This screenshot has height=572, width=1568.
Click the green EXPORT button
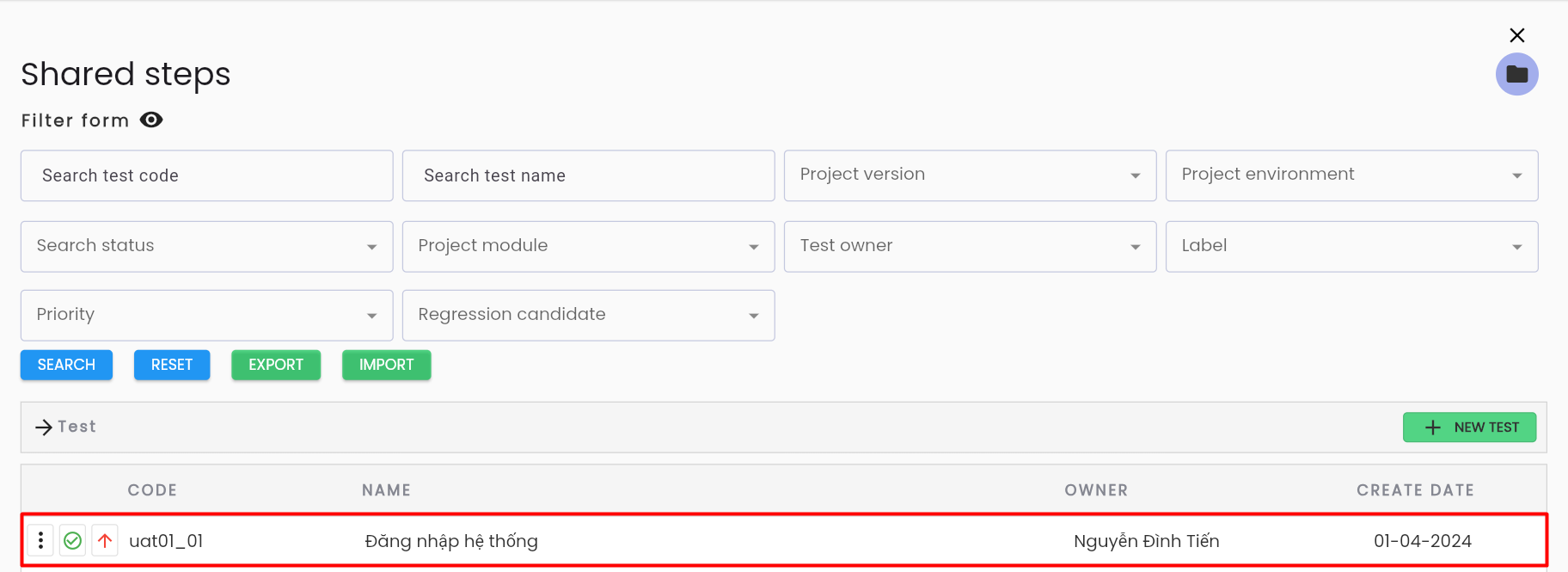pos(276,365)
